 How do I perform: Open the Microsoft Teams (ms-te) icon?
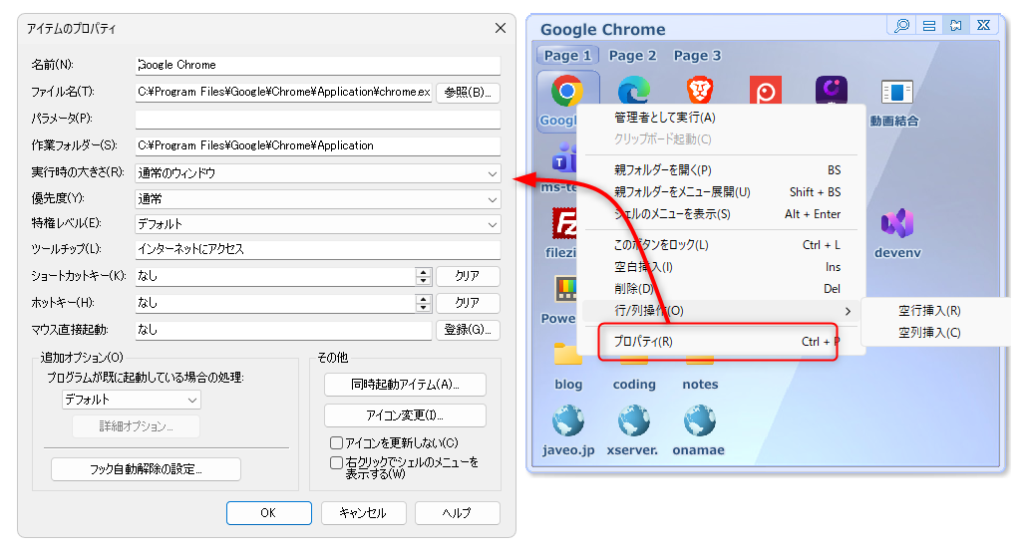[564, 159]
